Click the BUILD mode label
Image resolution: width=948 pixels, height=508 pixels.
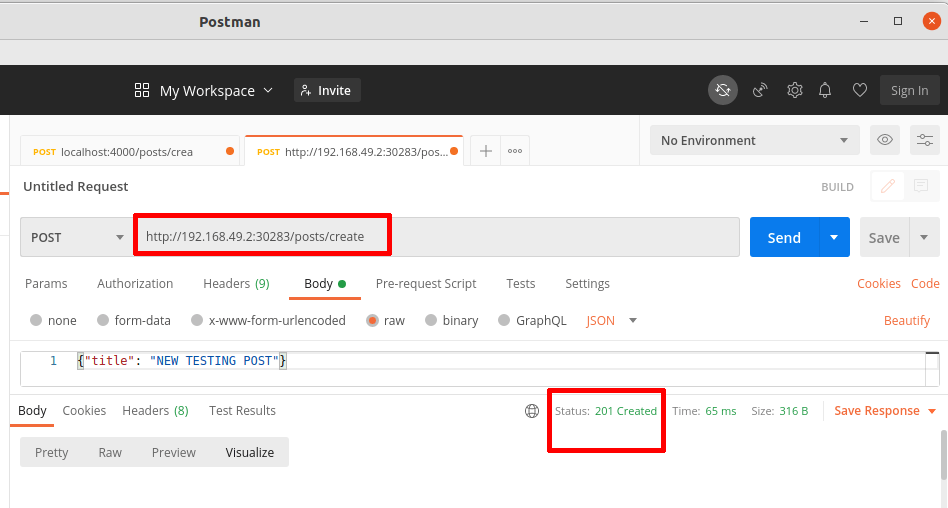click(837, 187)
